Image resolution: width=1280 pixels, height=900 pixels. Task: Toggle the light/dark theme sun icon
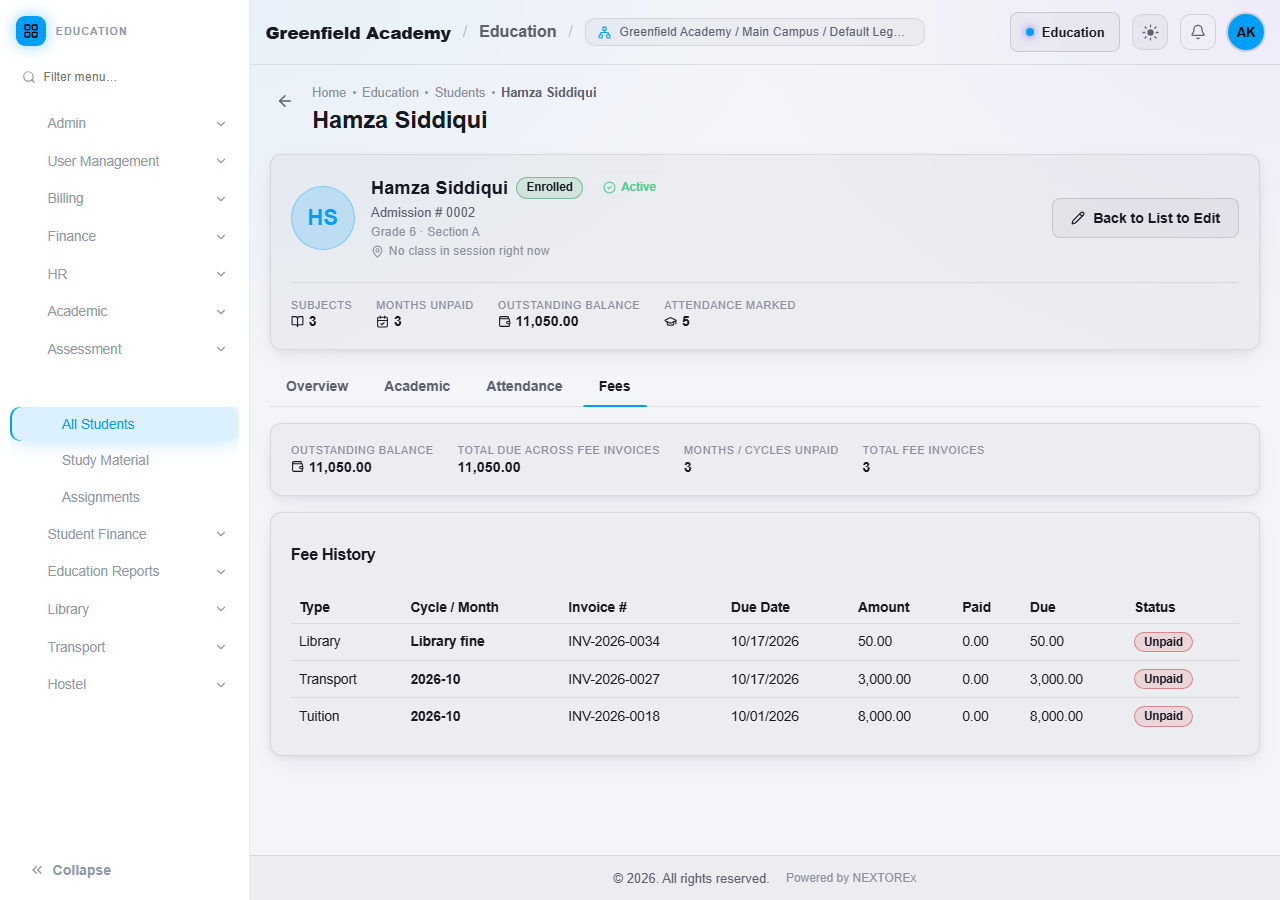(x=1150, y=32)
